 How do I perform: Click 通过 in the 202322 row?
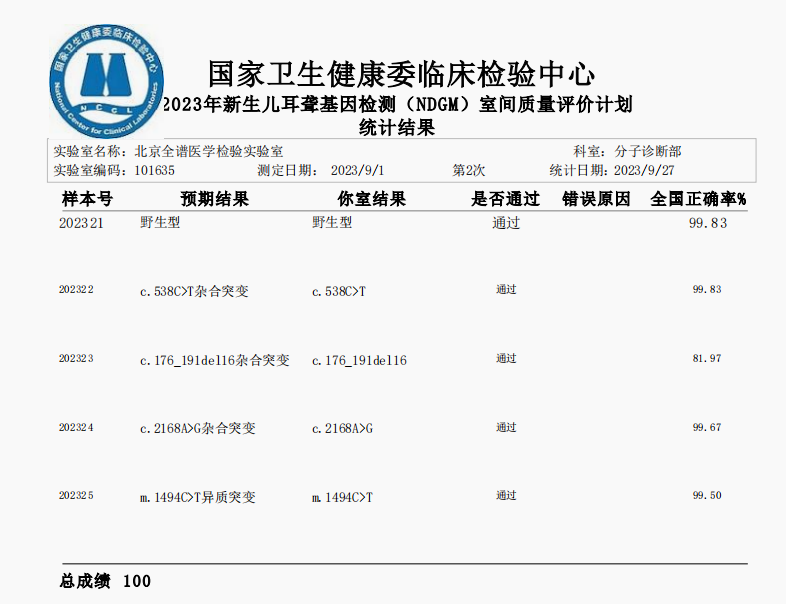click(506, 289)
